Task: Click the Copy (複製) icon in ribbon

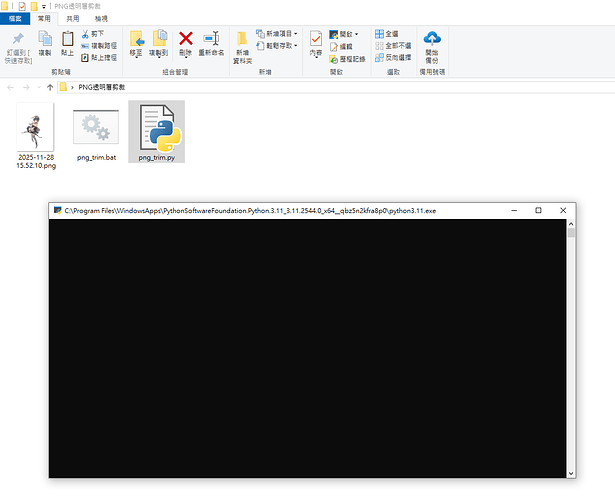Action: pos(45,42)
